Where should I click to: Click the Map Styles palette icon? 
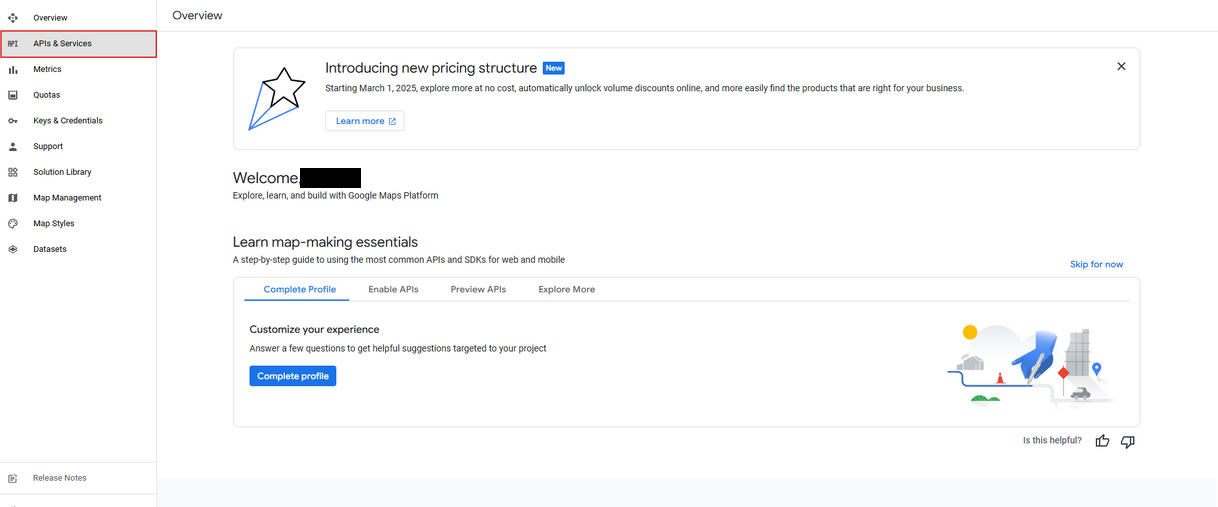[13, 224]
